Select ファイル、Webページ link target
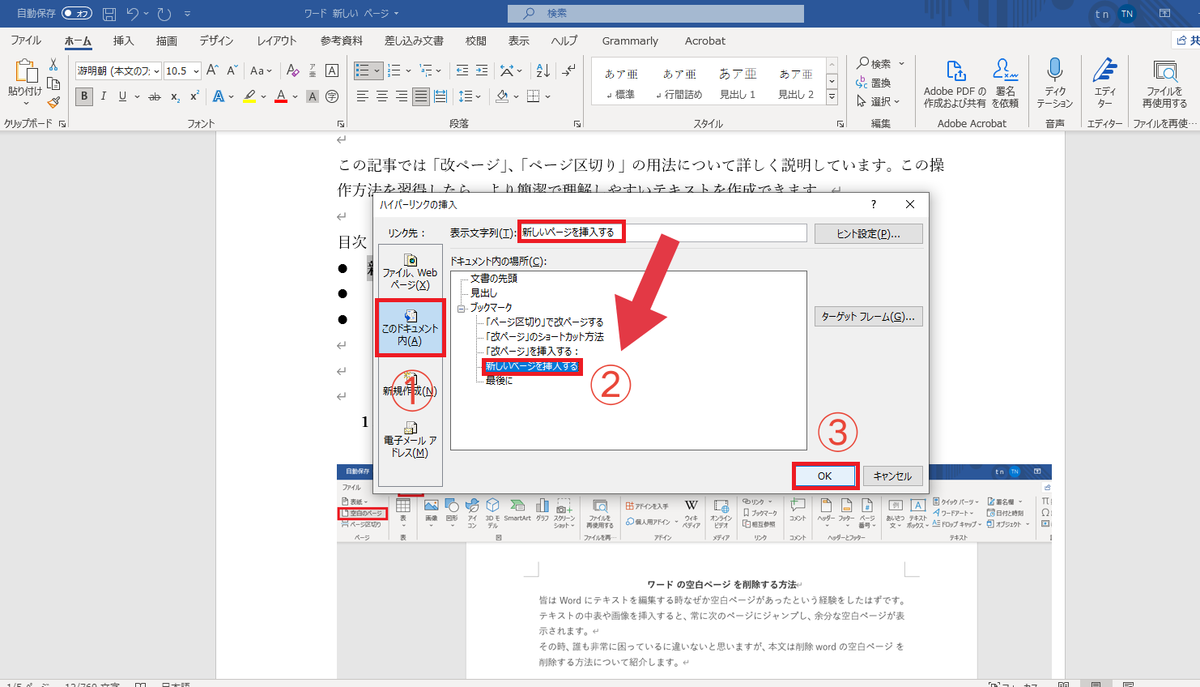Image resolution: width=1200 pixels, height=687 pixels. pos(410,272)
